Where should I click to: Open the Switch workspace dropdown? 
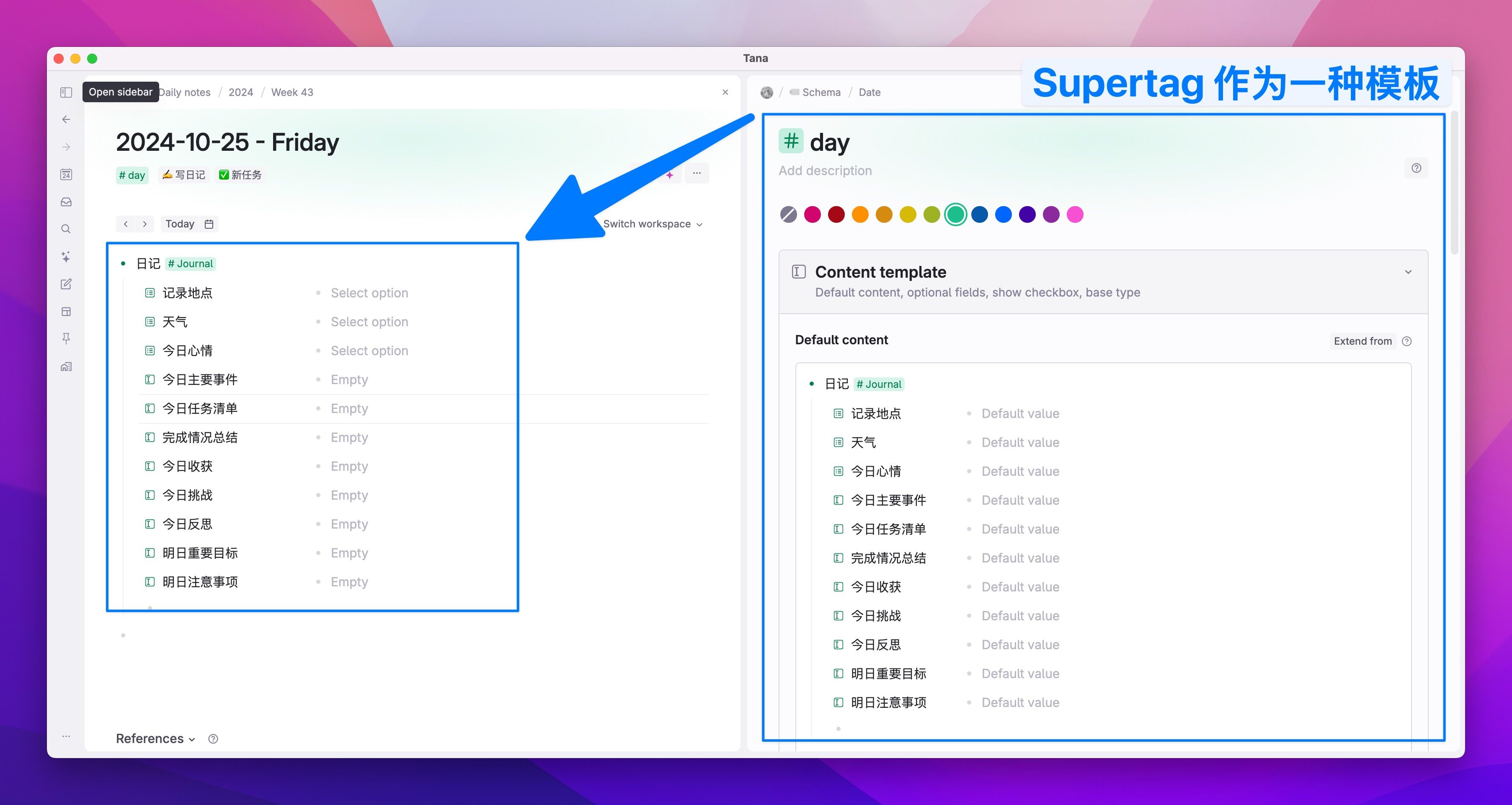[652, 224]
